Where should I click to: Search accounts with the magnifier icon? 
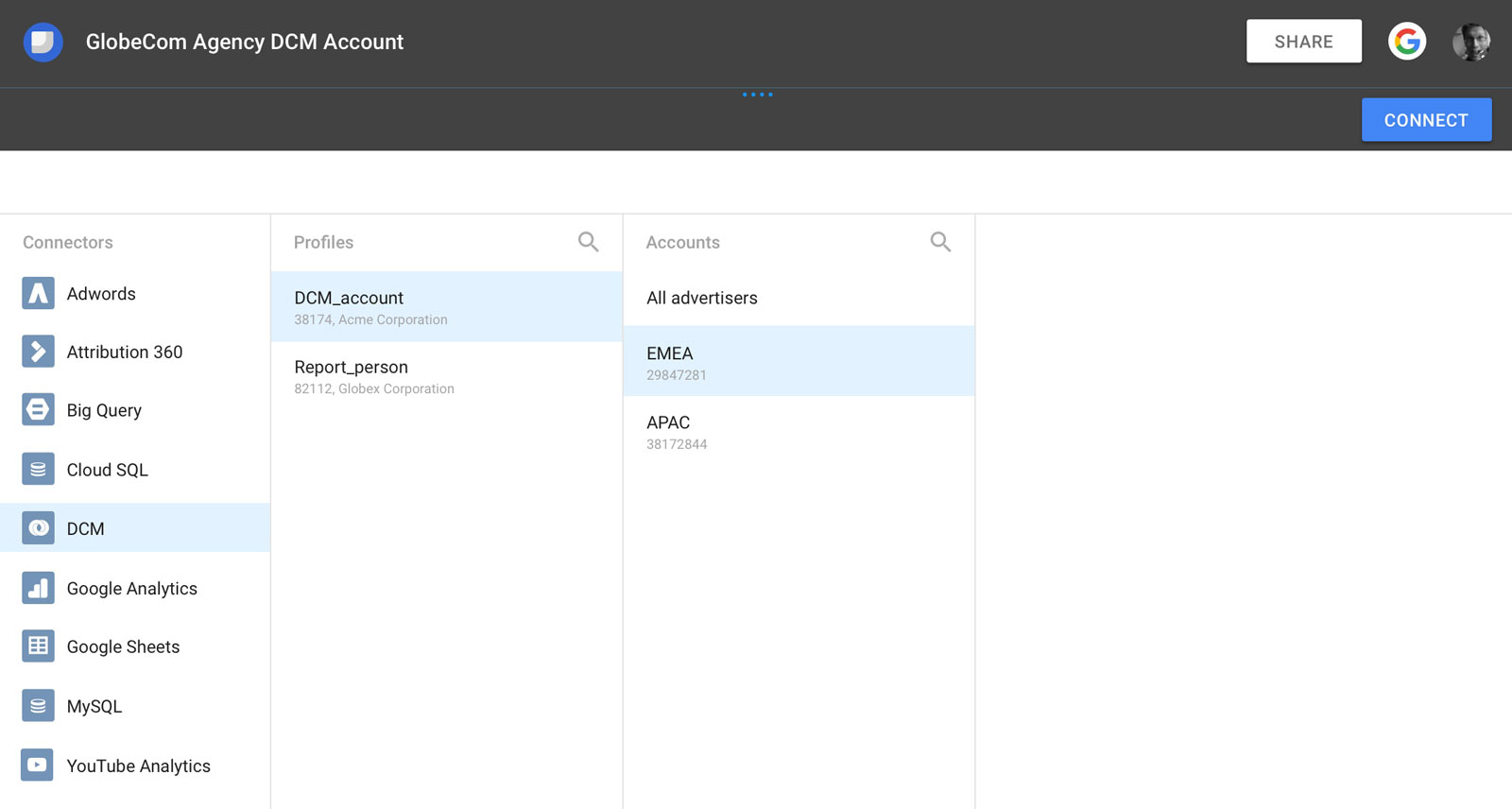(940, 242)
